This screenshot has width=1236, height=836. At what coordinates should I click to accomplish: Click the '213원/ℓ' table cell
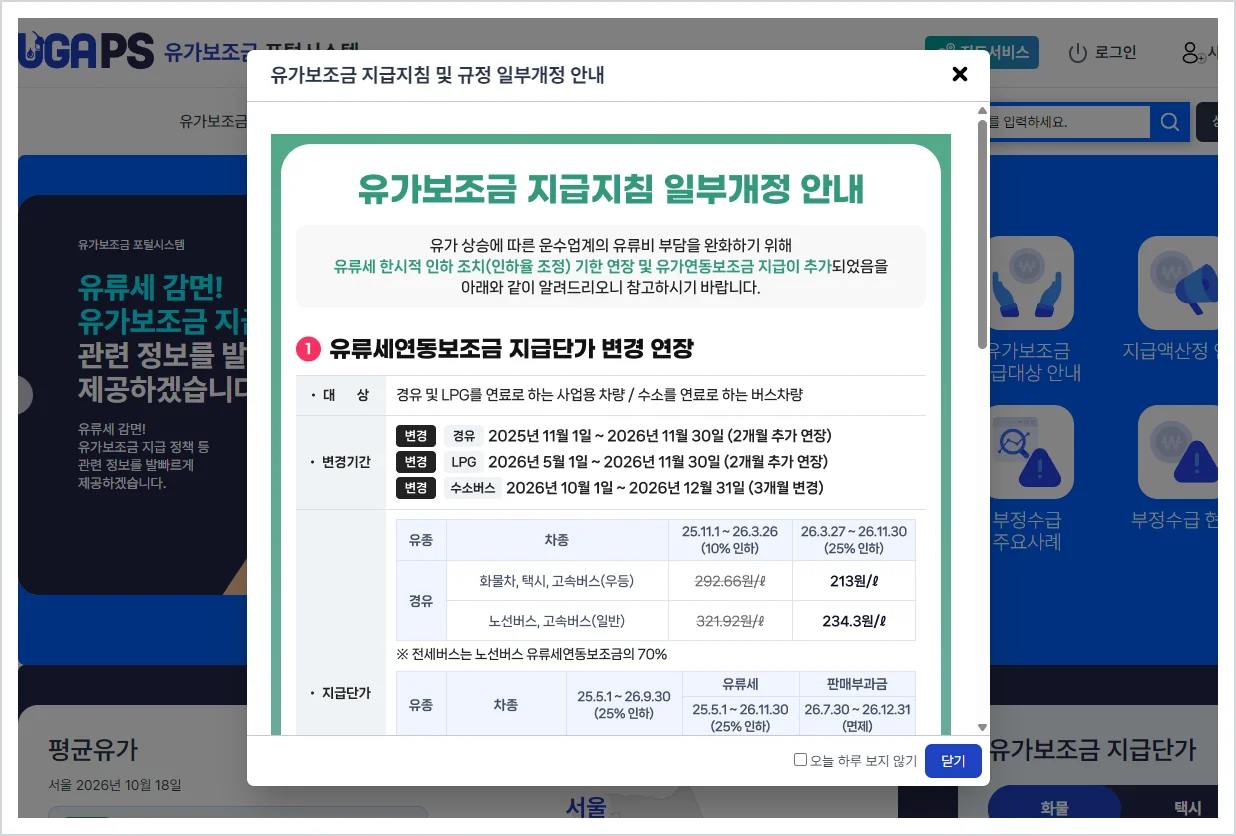pos(854,581)
